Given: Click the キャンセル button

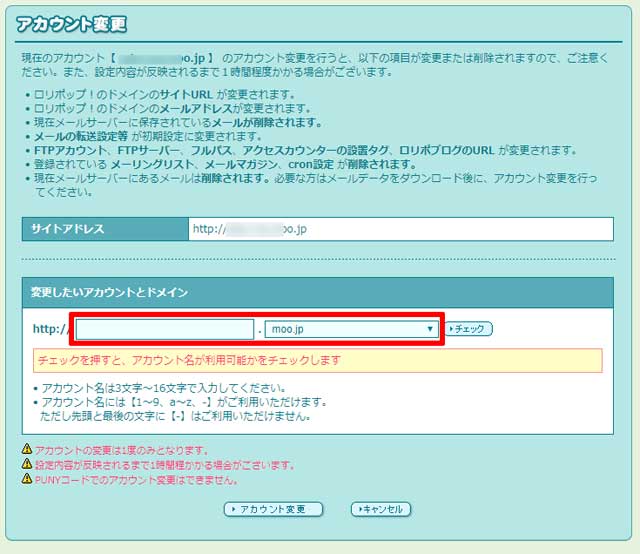Looking at the screenshot, I should [x=380, y=509].
